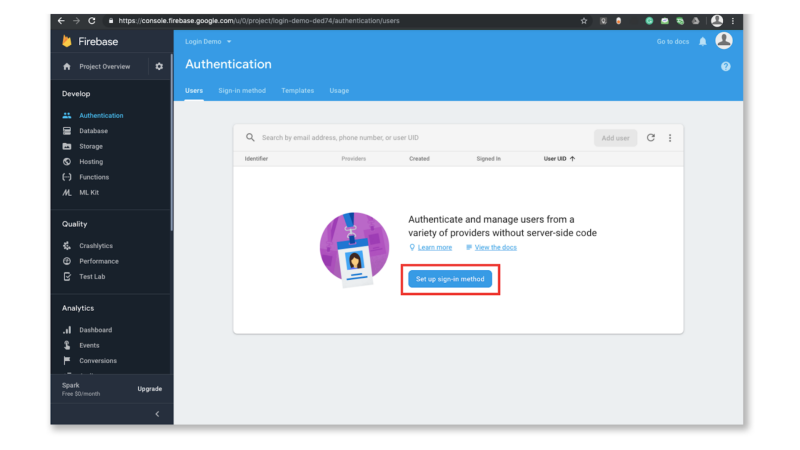This screenshot has width=800, height=450.
Task: Sort by the User UID column
Action: [559, 159]
